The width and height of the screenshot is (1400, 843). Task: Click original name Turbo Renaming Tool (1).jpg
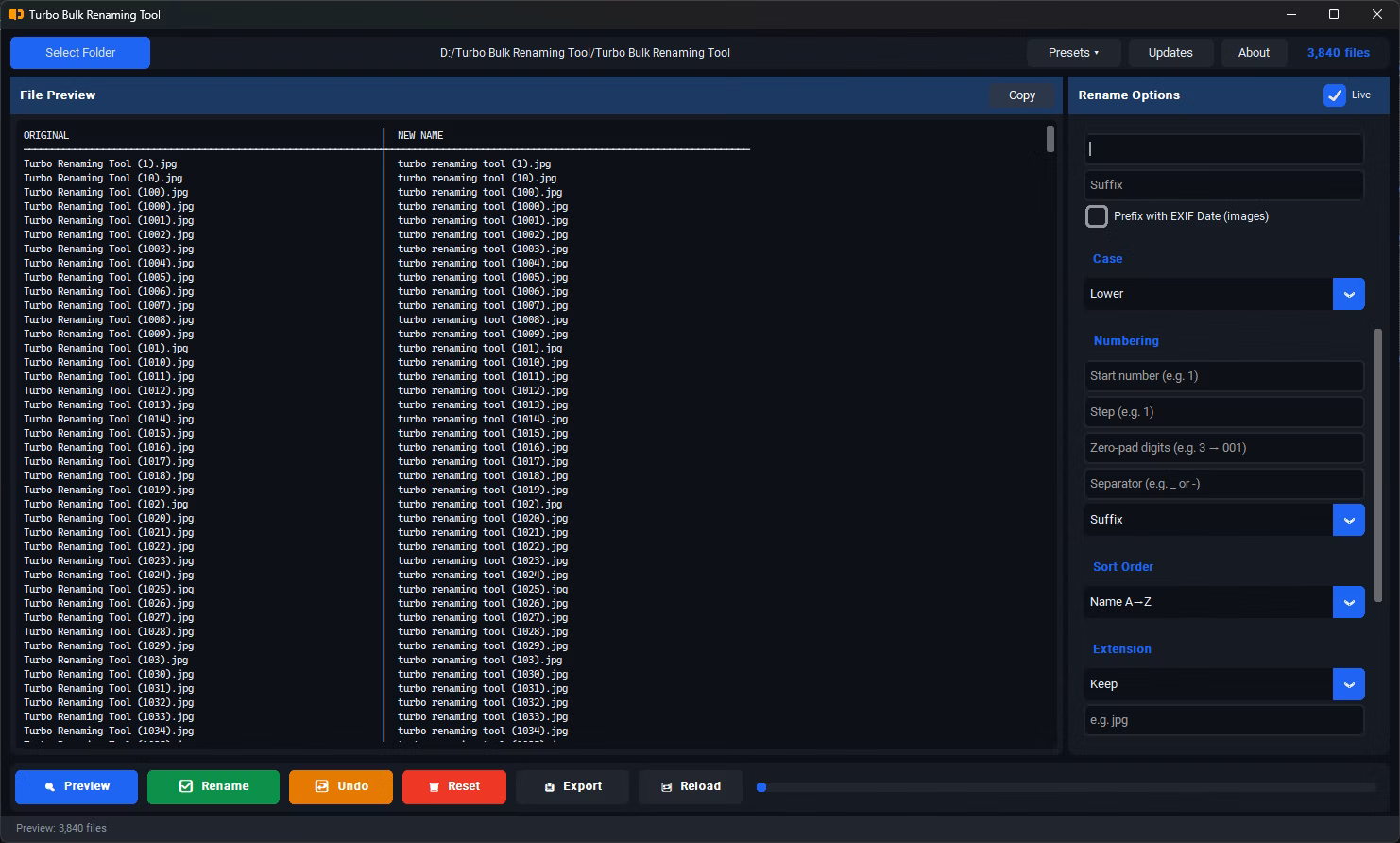(x=100, y=163)
